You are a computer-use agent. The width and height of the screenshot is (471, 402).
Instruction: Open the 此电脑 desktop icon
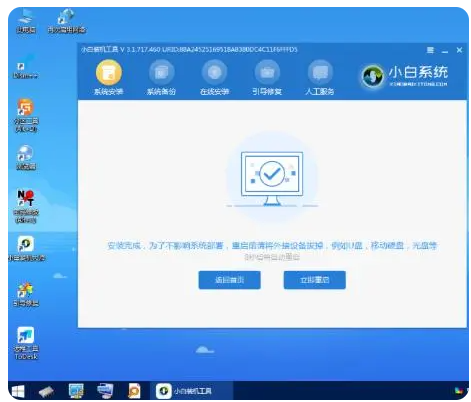pos(26,21)
